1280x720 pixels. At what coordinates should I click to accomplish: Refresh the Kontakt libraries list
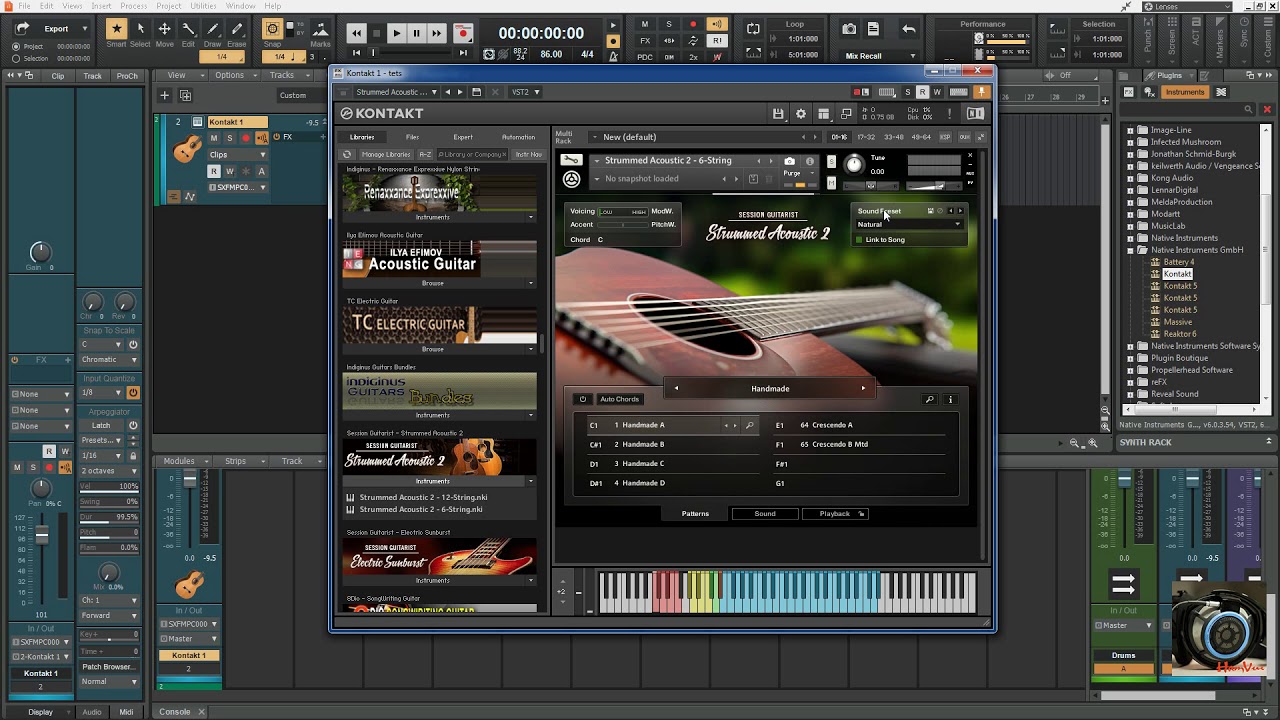tap(347, 155)
